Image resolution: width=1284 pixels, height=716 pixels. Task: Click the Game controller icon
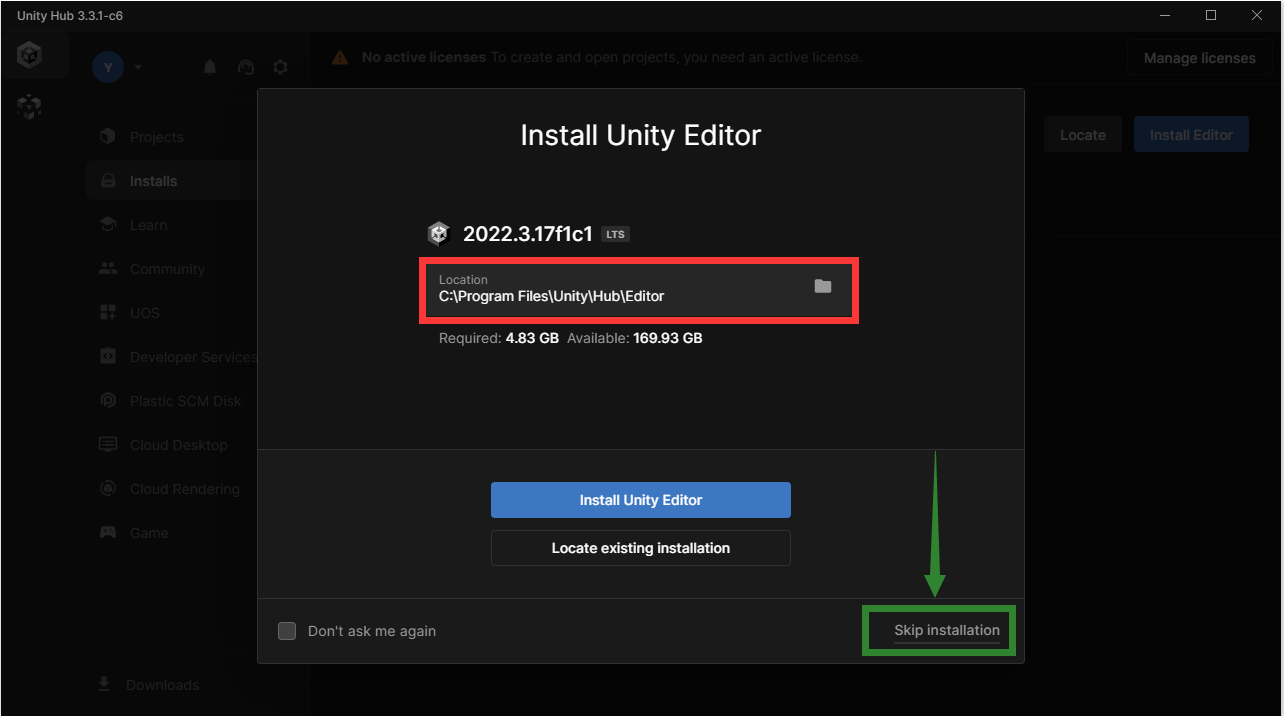click(108, 533)
